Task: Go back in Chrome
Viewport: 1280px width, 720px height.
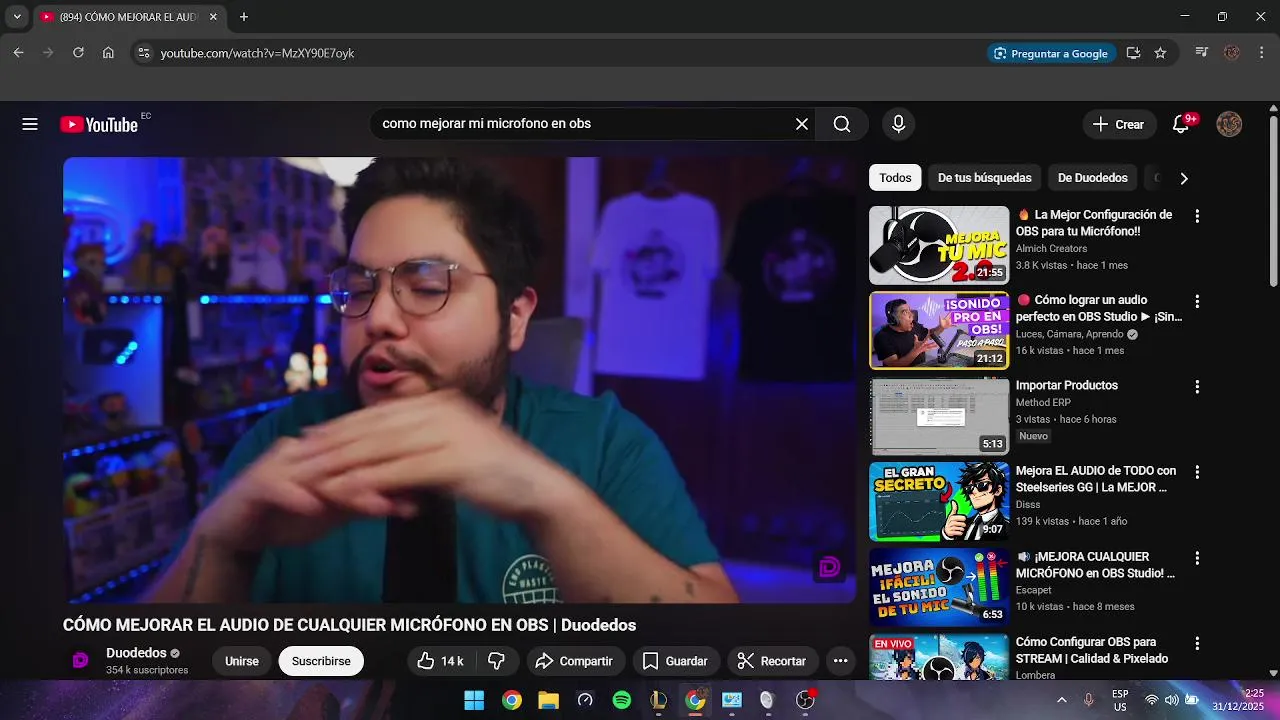Action: click(x=18, y=53)
